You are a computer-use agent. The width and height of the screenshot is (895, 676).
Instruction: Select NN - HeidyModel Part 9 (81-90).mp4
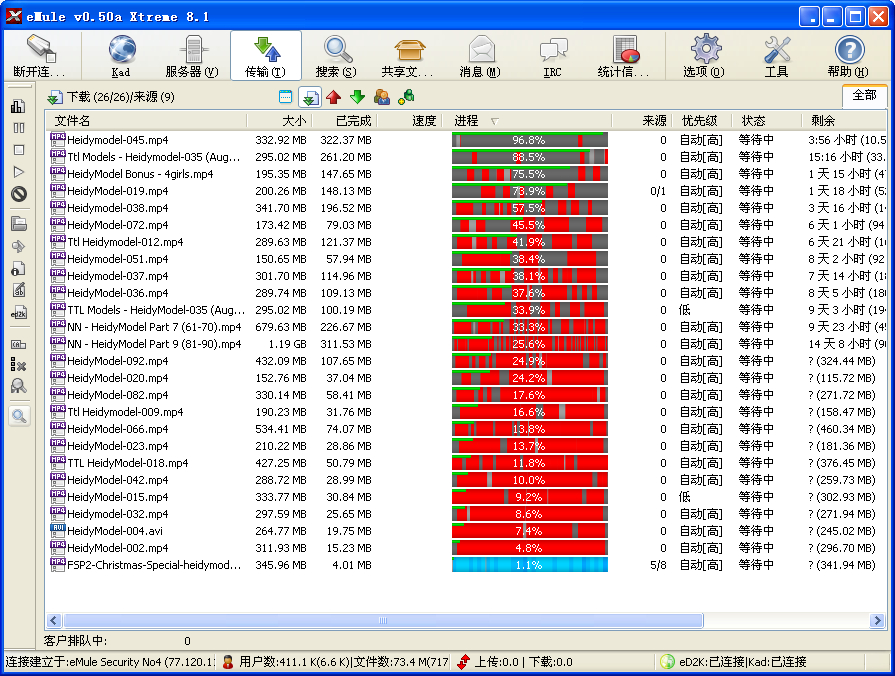pos(154,344)
